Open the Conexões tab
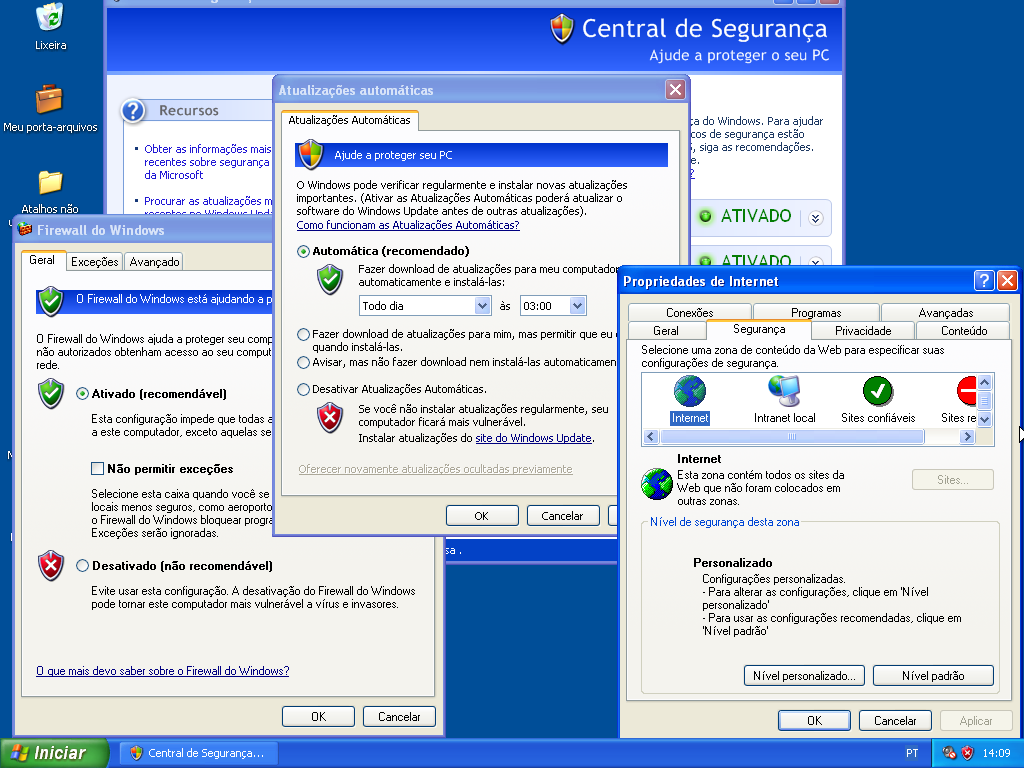1024x768 pixels. click(x=690, y=312)
